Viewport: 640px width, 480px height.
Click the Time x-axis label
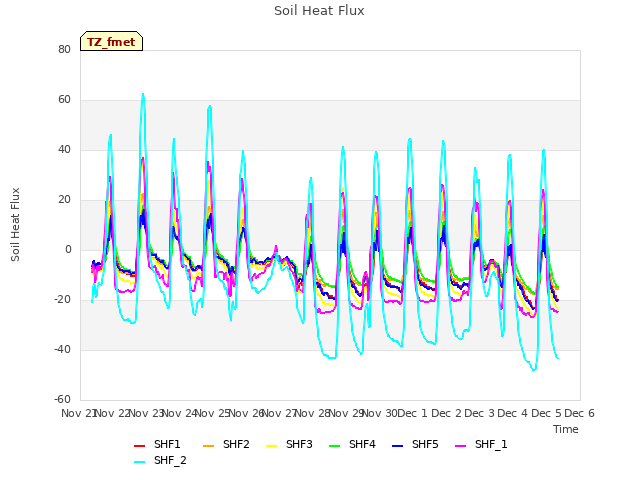[x=566, y=429]
